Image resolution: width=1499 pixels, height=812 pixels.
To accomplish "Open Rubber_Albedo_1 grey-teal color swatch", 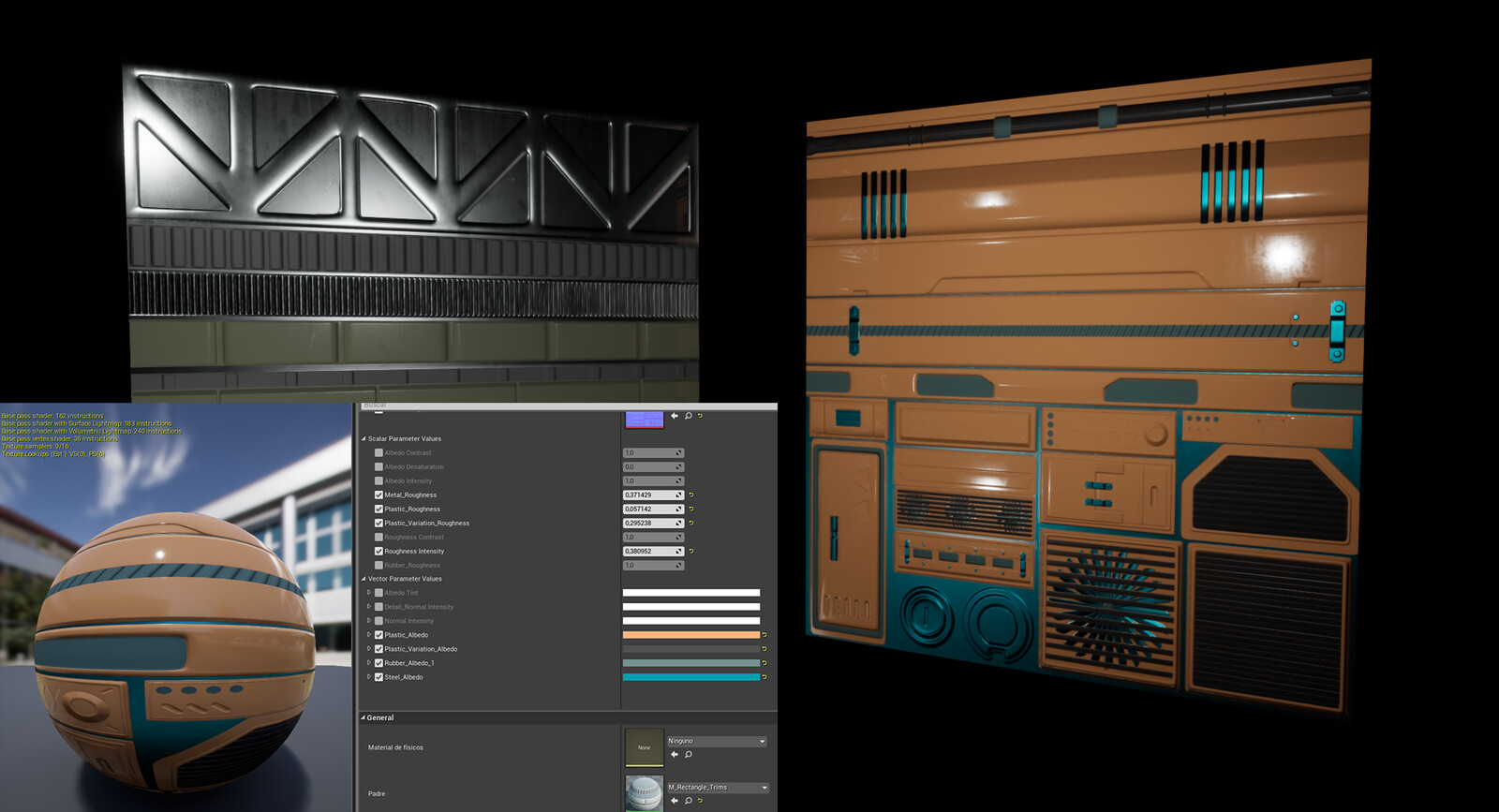I will click(691, 663).
